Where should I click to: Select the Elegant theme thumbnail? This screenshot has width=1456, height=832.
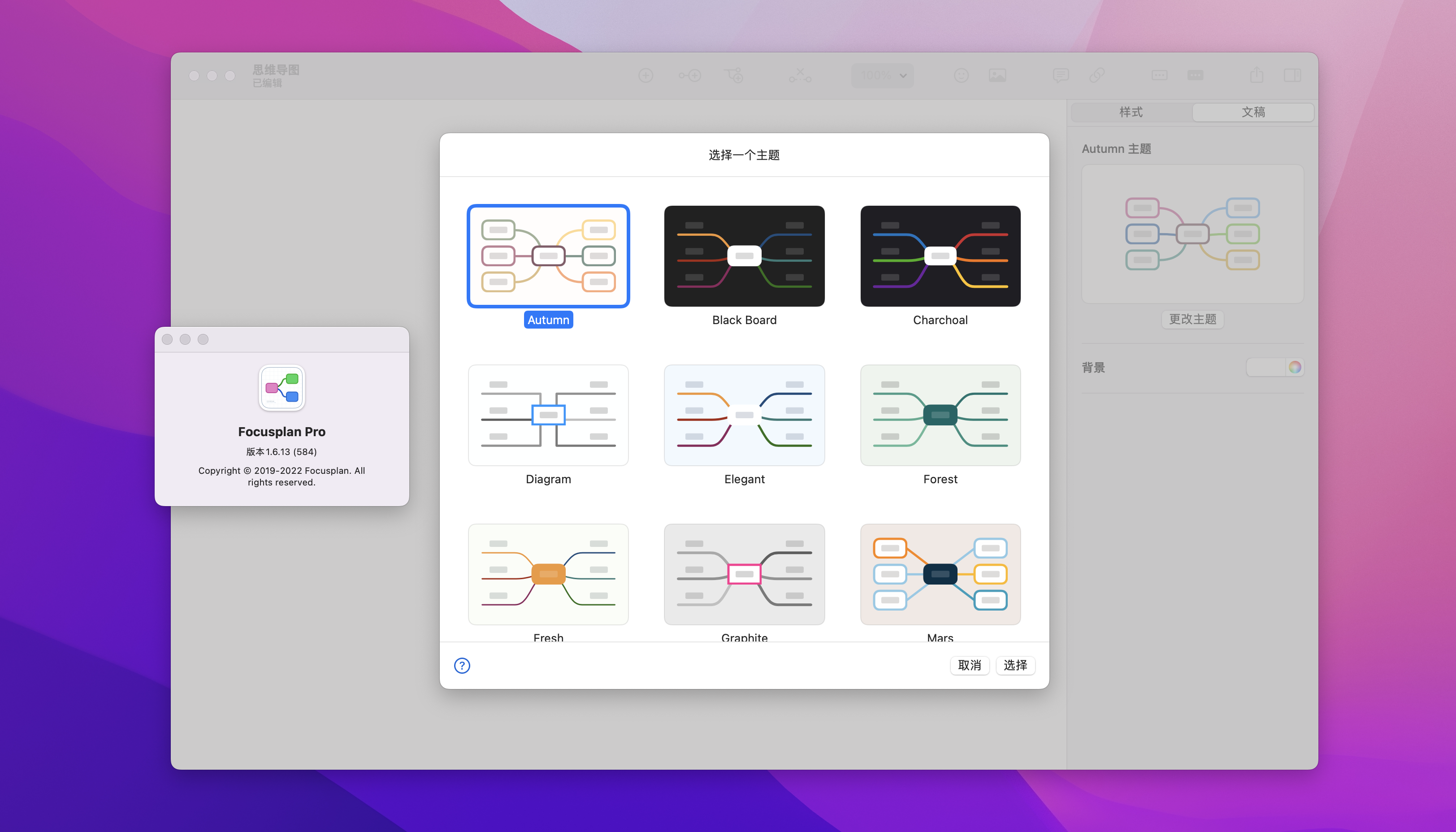pos(744,415)
